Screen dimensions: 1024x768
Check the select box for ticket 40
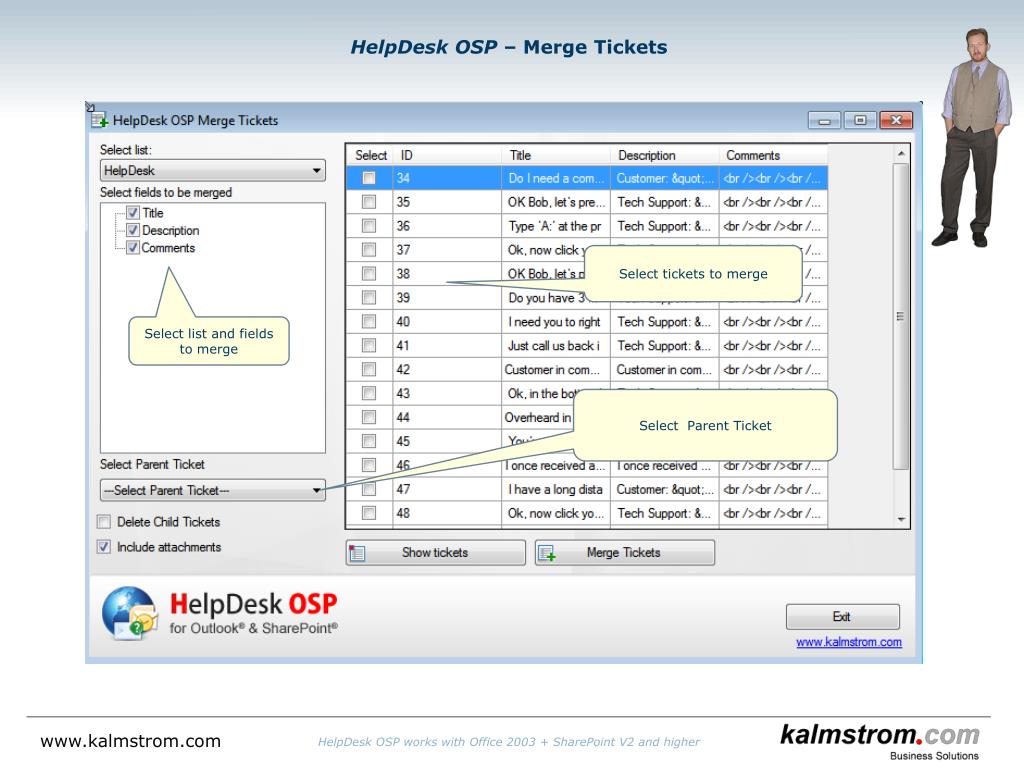(x=369, y=321)
